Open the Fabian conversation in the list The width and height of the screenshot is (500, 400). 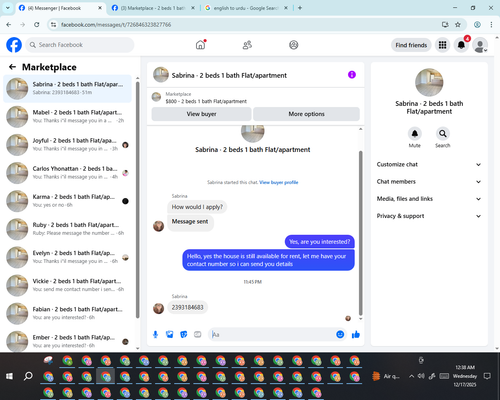click(x=67, y=313)
